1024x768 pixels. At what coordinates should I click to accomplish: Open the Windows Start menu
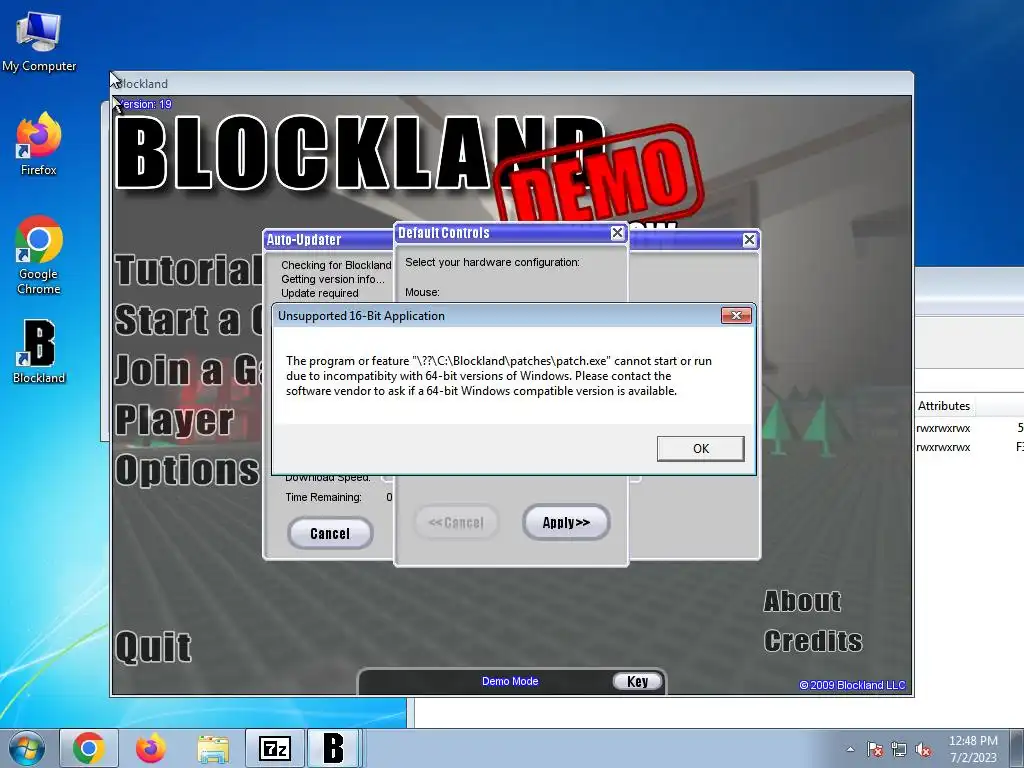pyautogui.click(x=26, y=748)
